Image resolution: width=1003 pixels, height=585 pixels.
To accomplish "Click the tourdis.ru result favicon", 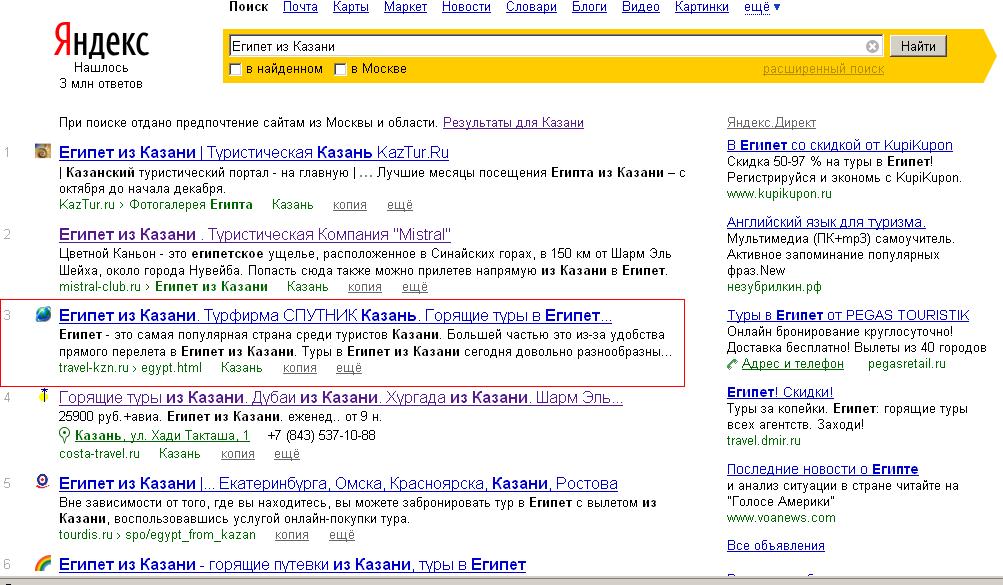I will (43, 482).
